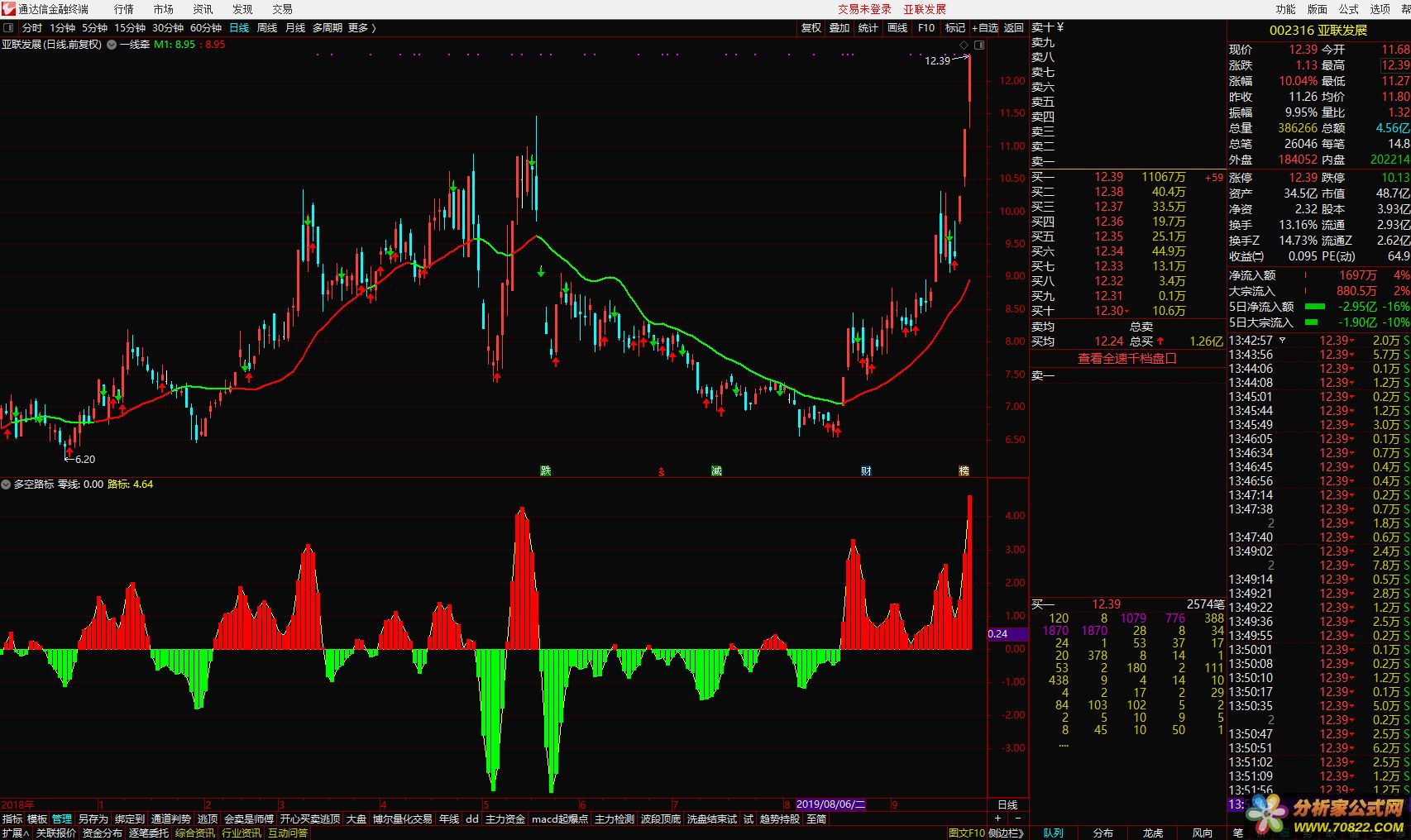Open the 选项 menu
Image resolution: width=1411 pixels, height=840 pixels.
(1380, 9)
